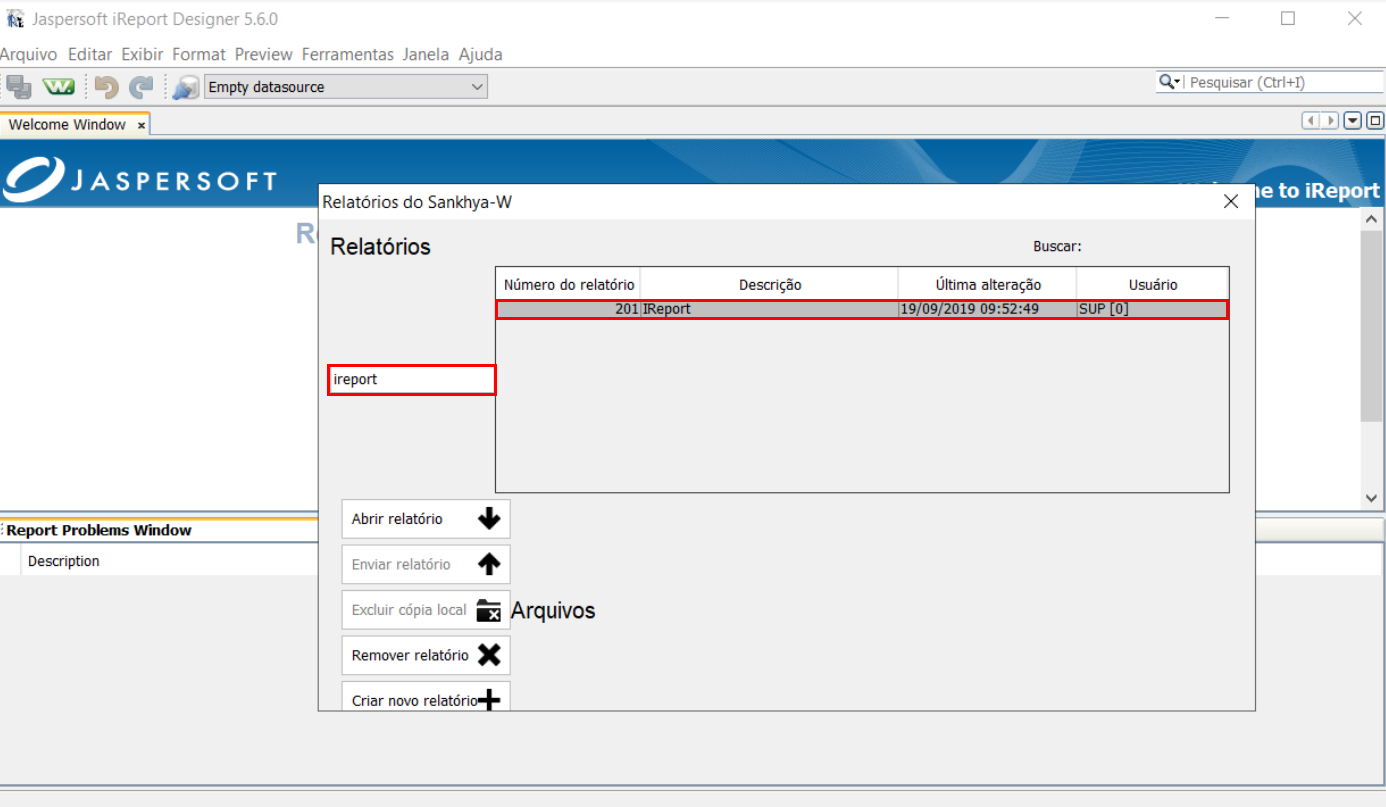Open the Janela menu
The image size is (1386, 807).
tap(426, 54)
